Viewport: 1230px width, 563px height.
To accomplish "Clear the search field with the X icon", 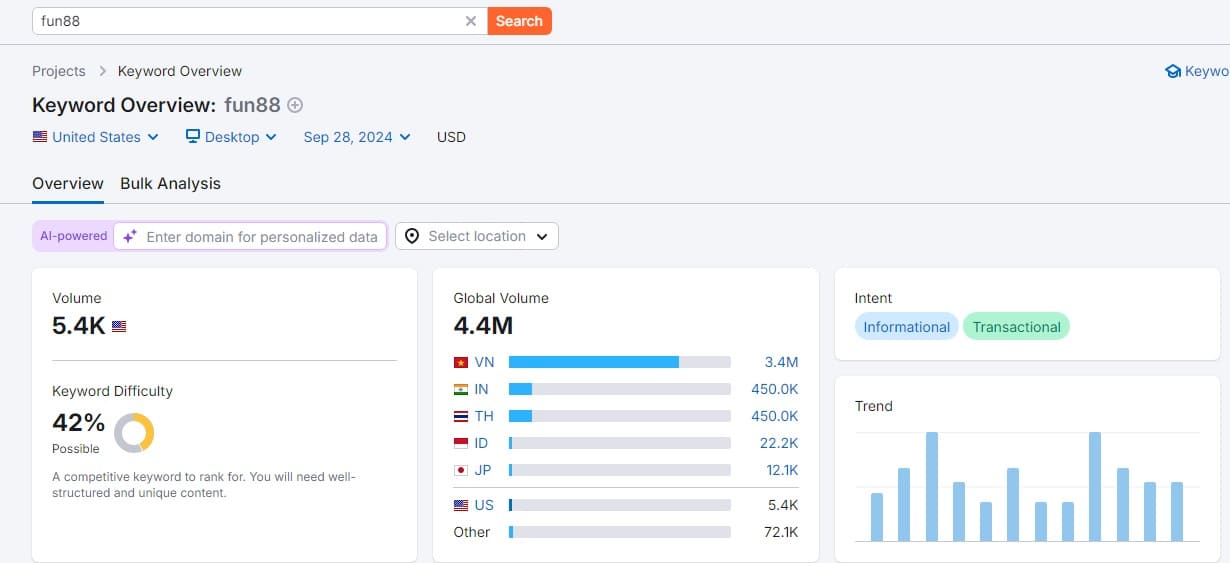I will click(471, 21).
